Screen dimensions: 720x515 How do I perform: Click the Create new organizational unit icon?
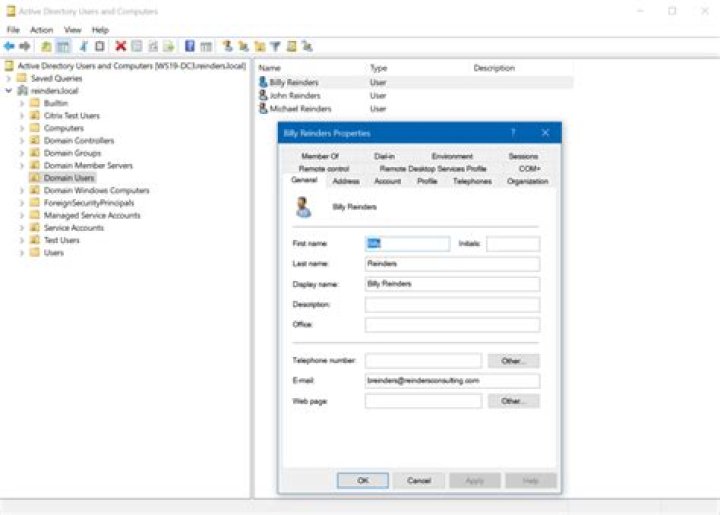point(259,46)
